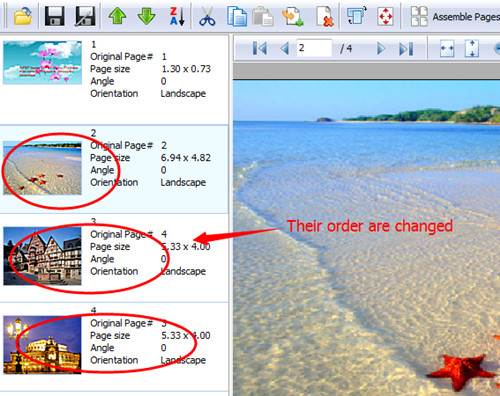
Task: Click the red four-arrow resize icon
Action: [x=385, y=16]
